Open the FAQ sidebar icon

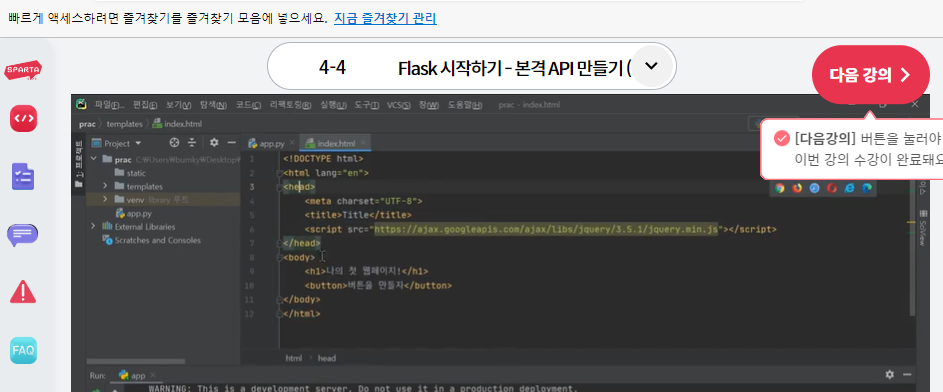point(23,350)
